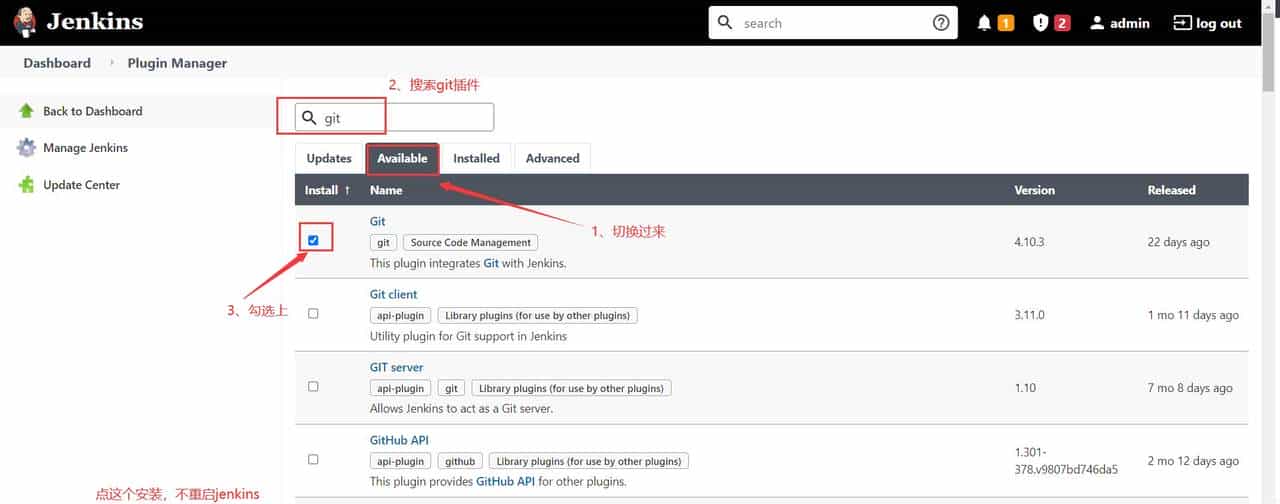The width and height of the screenshot is (1280, 504).
Task: Click the Source Code Management tag
Action: (470, 242)
